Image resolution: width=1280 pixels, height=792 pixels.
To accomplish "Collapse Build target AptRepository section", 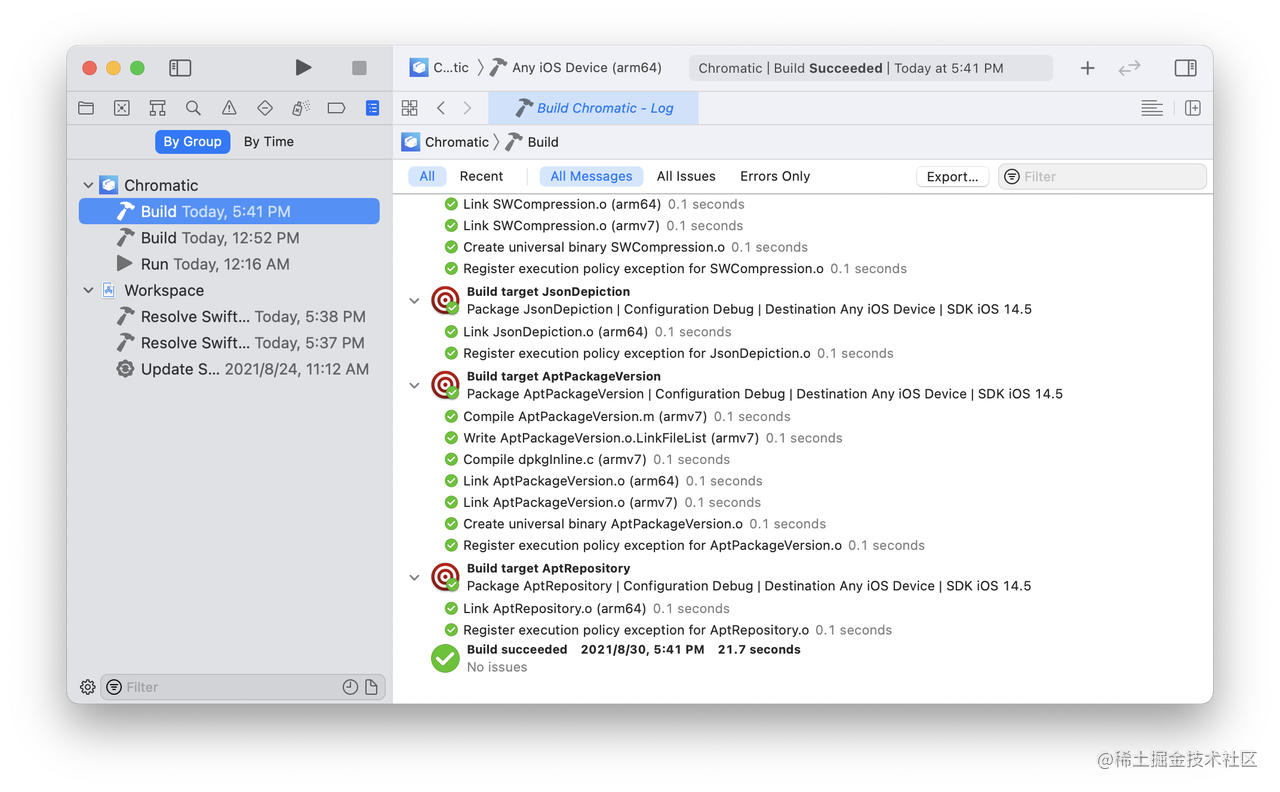I will click(x=414, y=577).
